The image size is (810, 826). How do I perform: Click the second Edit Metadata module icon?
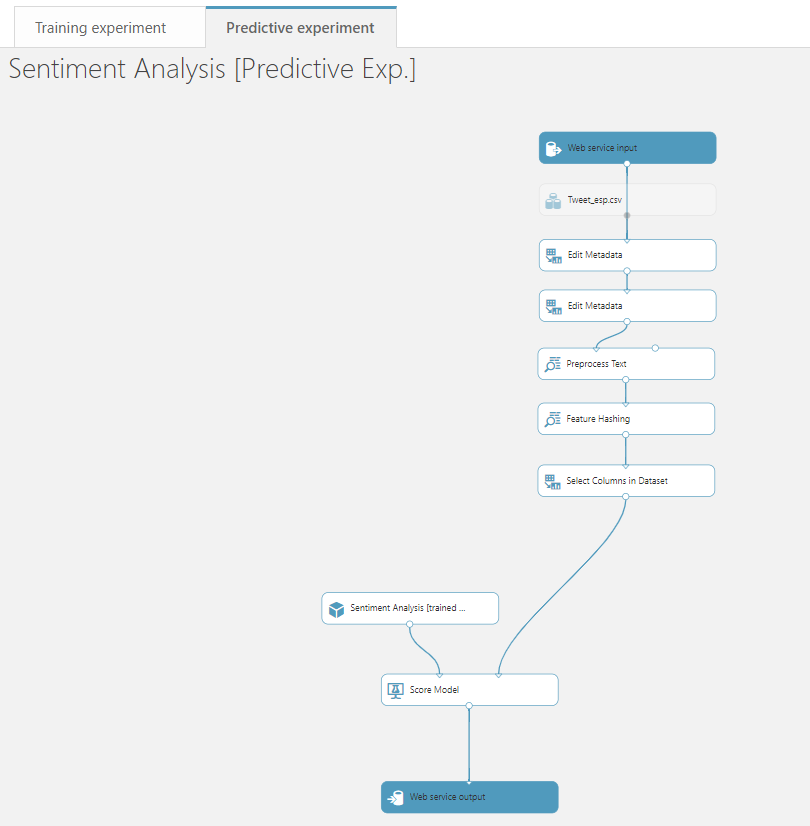[x=553, y=306]
